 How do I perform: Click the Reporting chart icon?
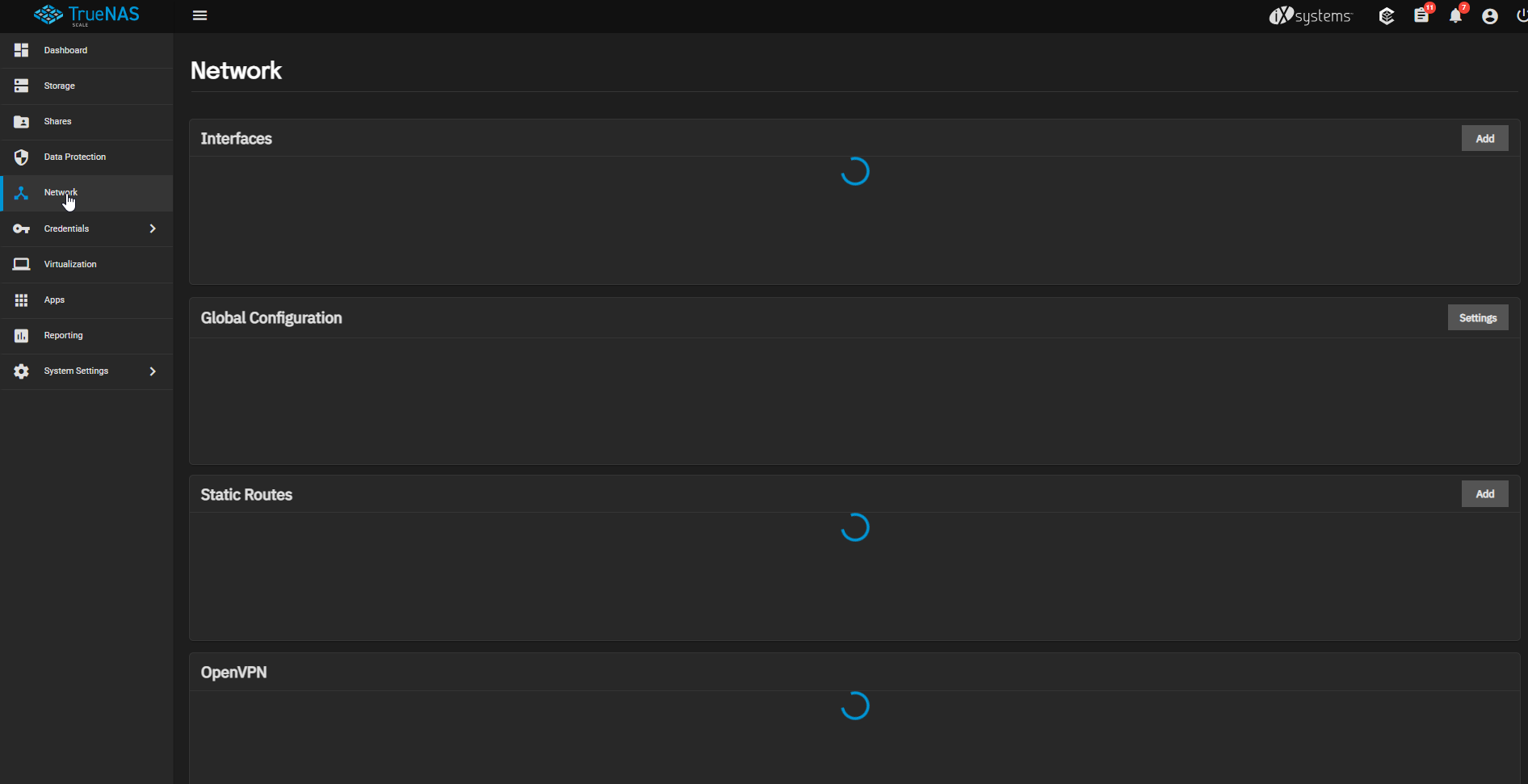tap(22, 335)
